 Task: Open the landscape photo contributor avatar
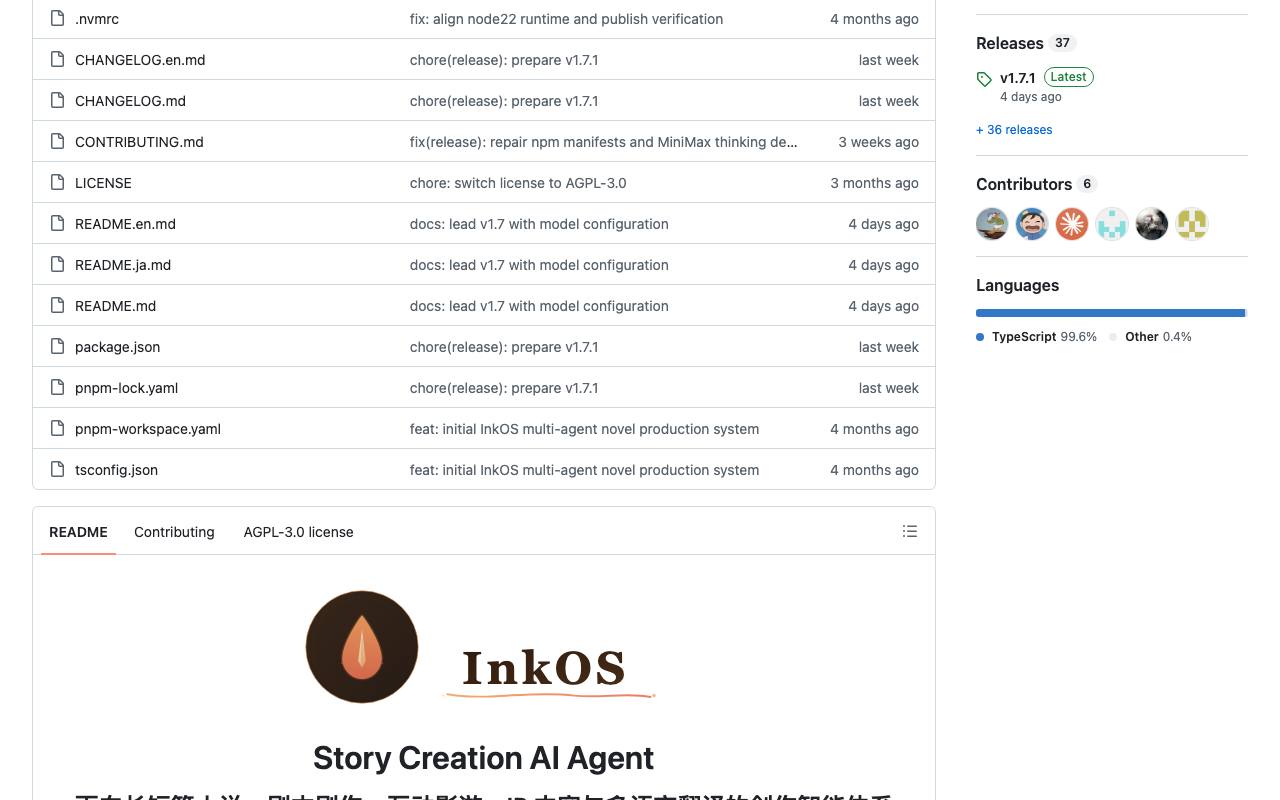click(x=992, y=224)
